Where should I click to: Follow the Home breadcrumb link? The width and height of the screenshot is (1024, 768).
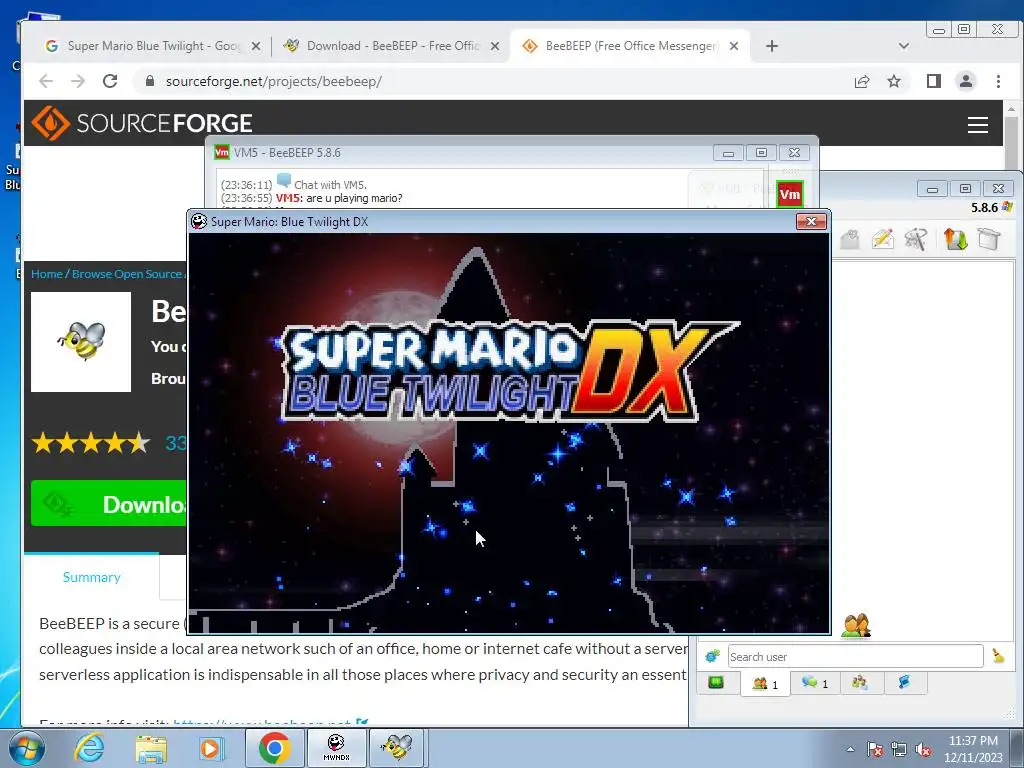point(46,274)
